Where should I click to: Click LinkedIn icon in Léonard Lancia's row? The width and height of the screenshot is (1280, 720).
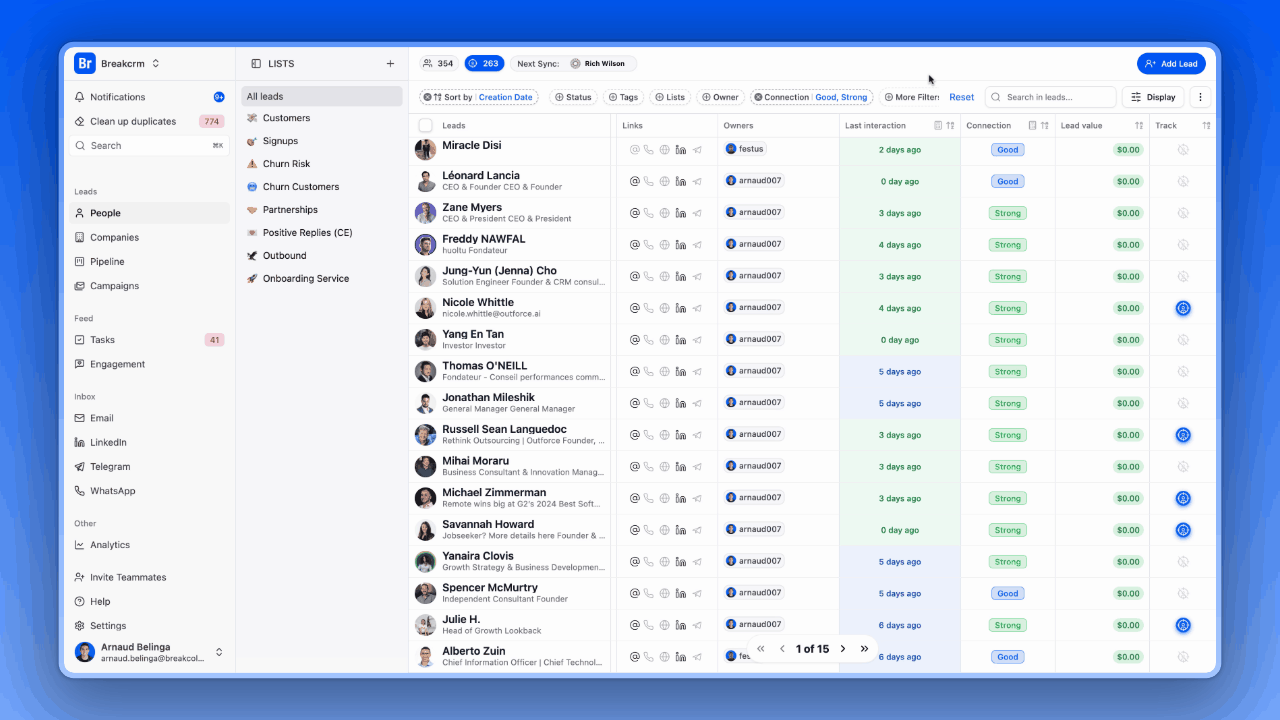[680, 181]
